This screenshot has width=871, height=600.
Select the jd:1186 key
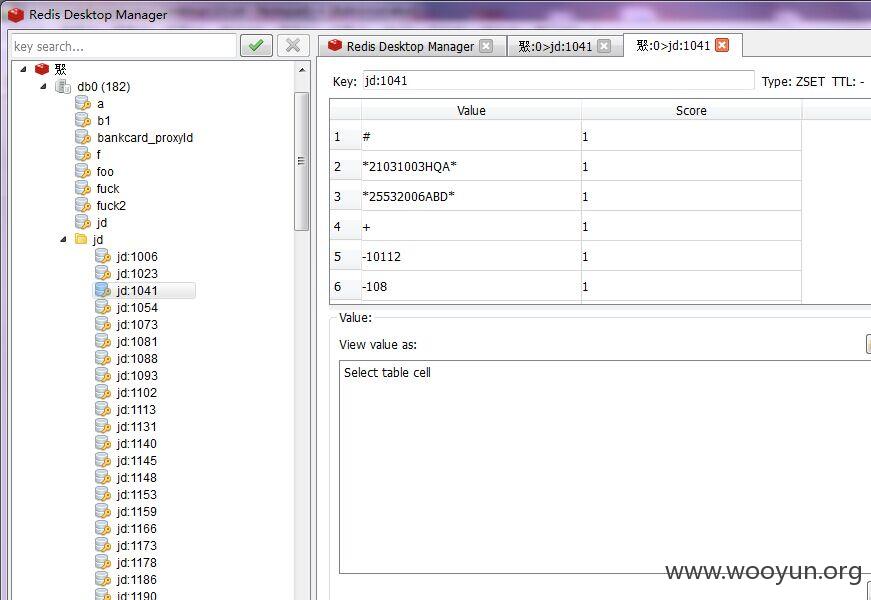(x=137, y=579)
